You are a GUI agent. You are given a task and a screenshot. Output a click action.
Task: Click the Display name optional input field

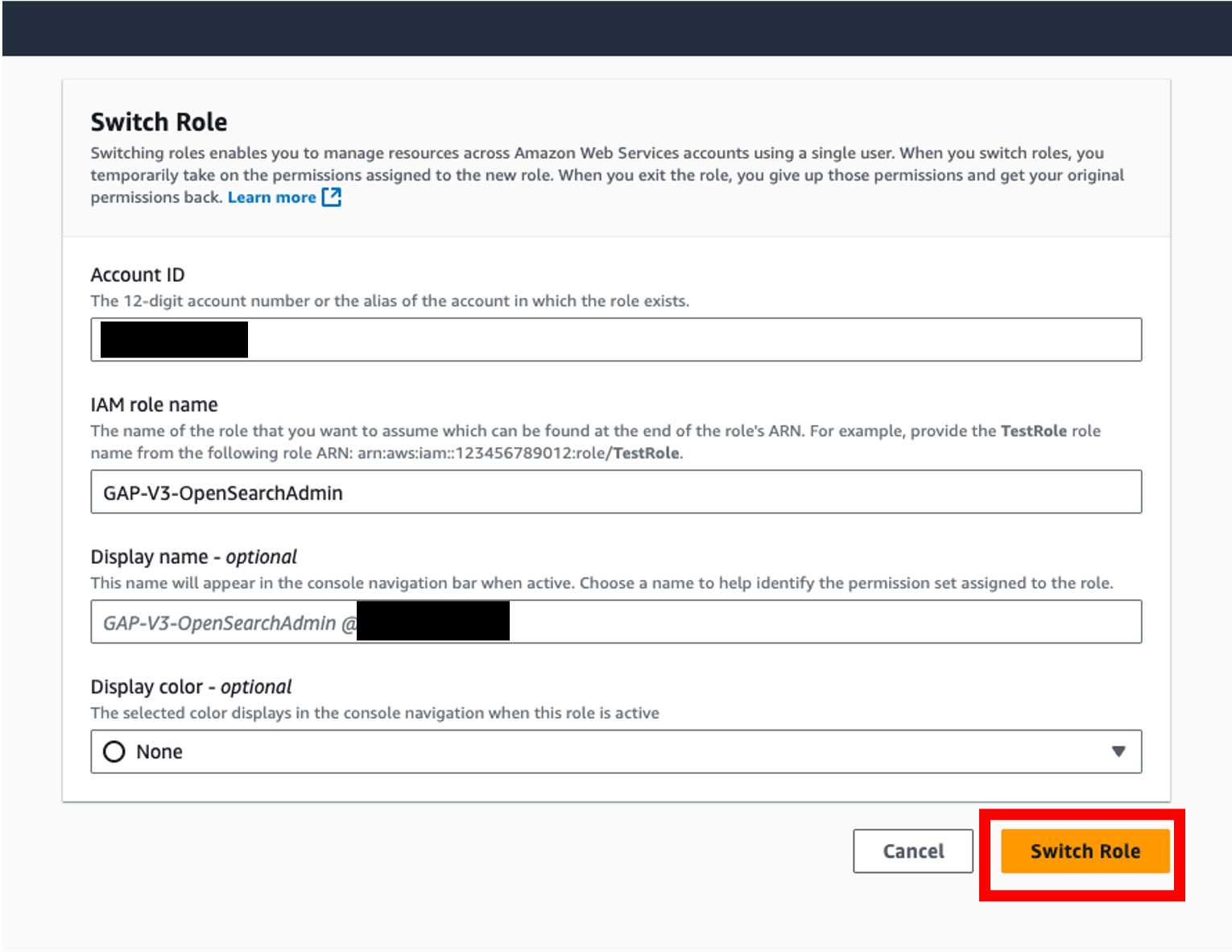coord(616,621)
